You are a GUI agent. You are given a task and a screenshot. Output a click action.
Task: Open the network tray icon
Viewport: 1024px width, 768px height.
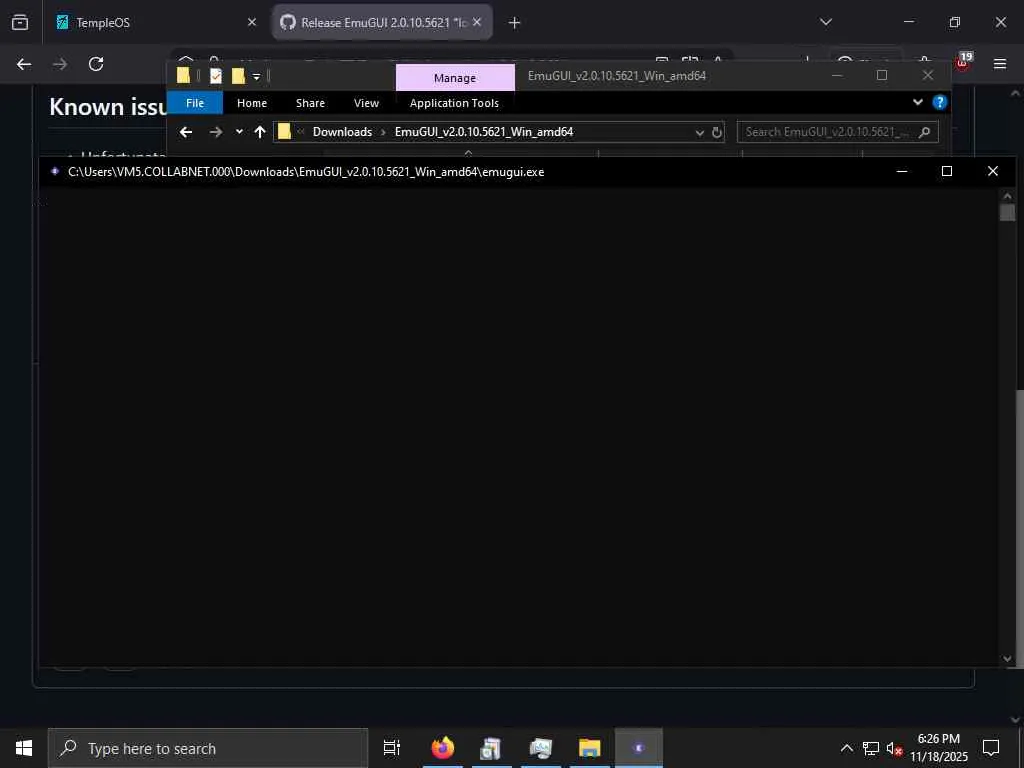pos(871,748)
